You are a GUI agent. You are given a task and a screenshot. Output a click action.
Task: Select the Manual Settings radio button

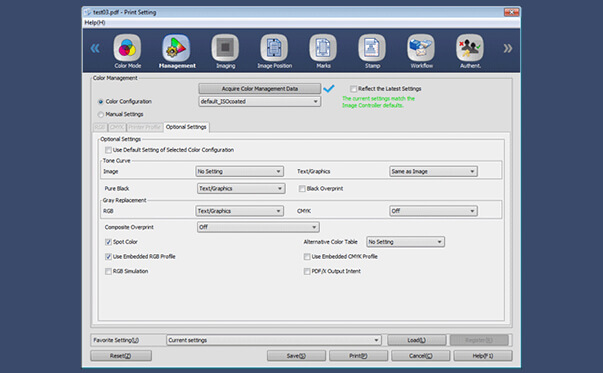[x=101, y=115]
